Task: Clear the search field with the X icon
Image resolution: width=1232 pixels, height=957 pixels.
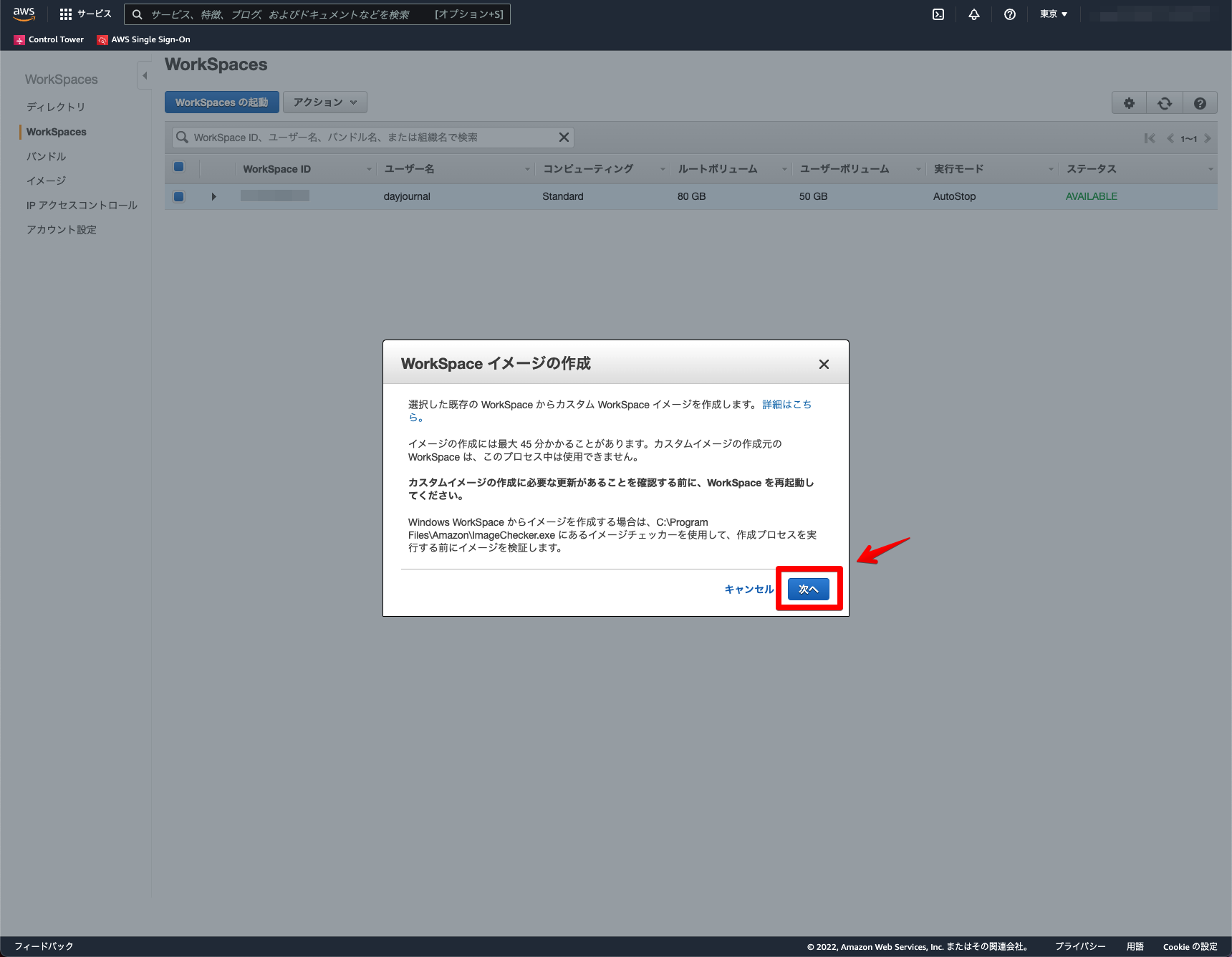Action: [564, 137]
